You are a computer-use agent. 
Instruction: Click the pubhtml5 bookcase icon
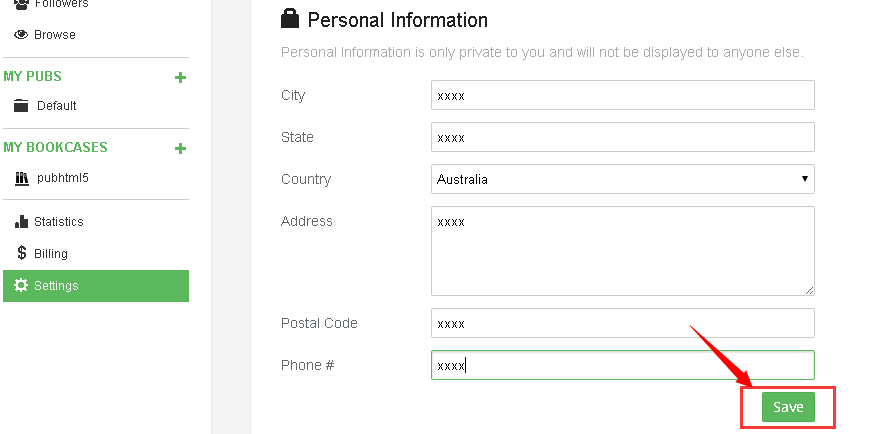(x=21, y=178)
